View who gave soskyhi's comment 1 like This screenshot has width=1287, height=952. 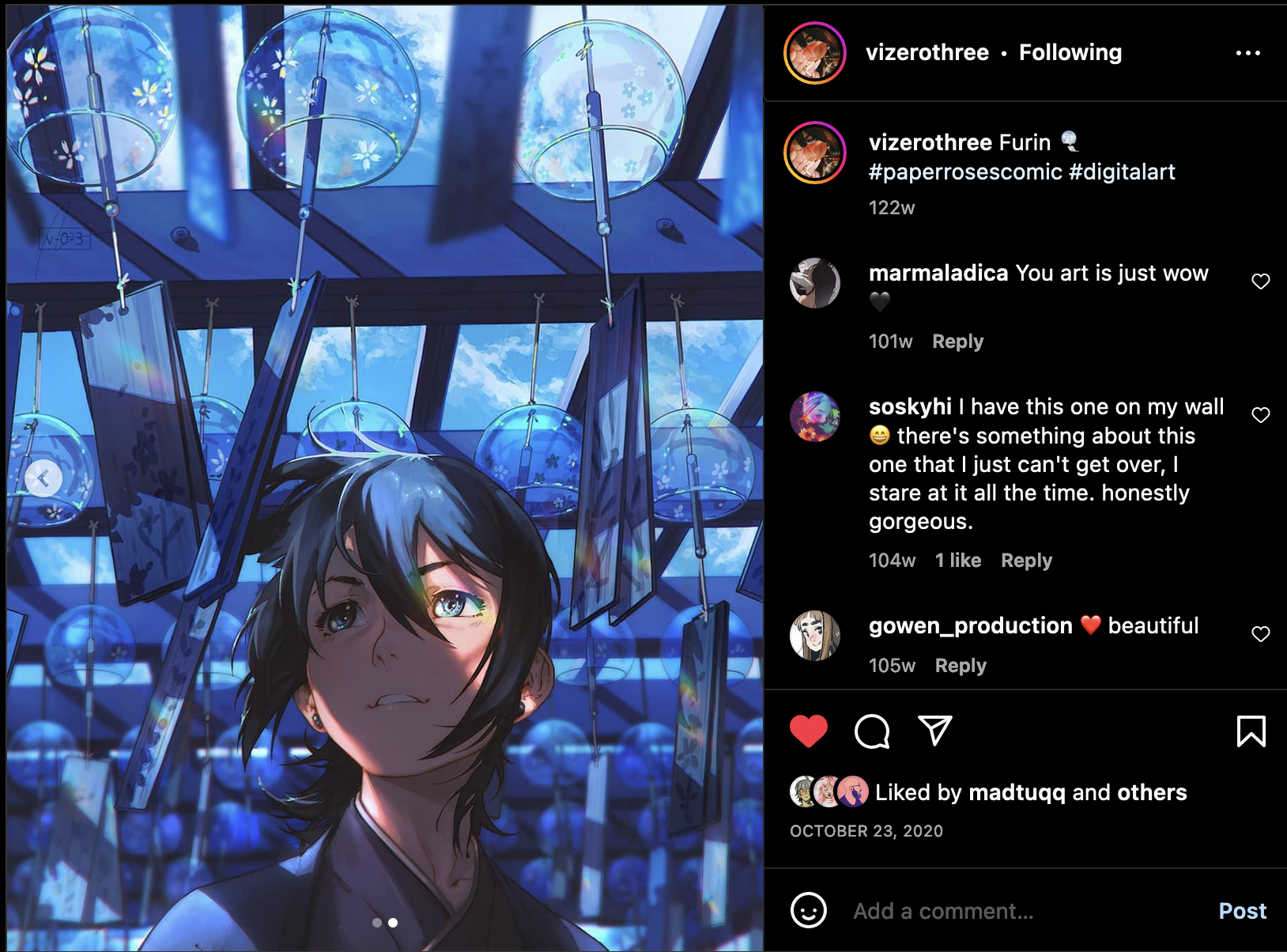tap(957, 561)
